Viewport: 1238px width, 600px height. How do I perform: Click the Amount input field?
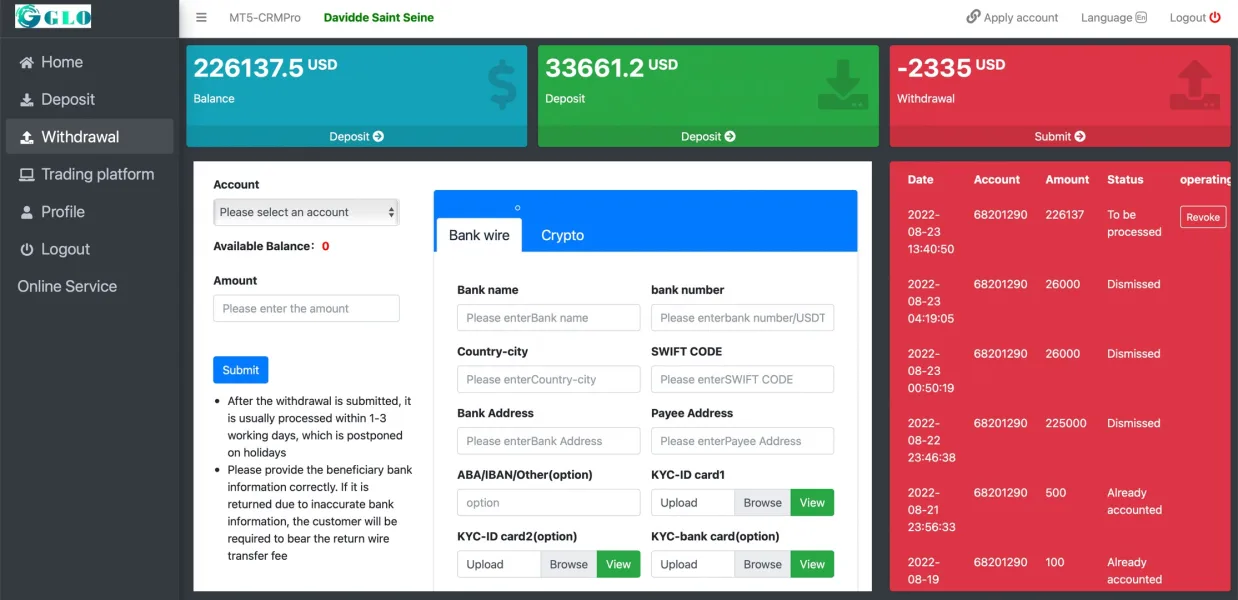[306, 308]
